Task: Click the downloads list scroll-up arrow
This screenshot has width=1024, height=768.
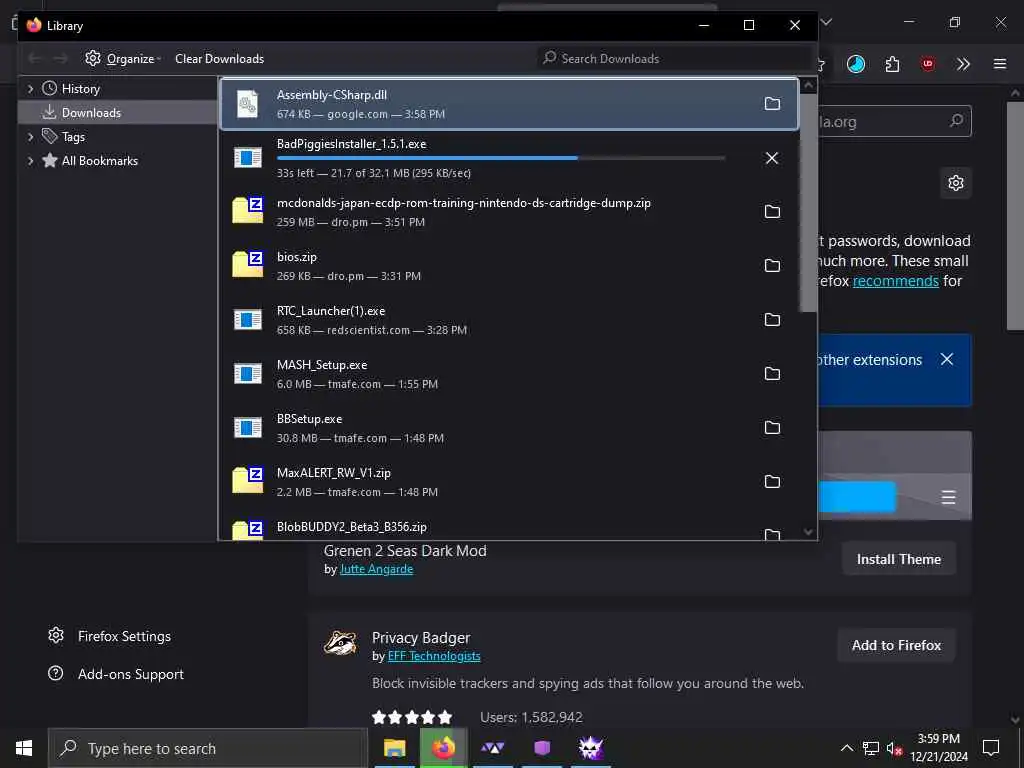Action: tap(808, 85)
